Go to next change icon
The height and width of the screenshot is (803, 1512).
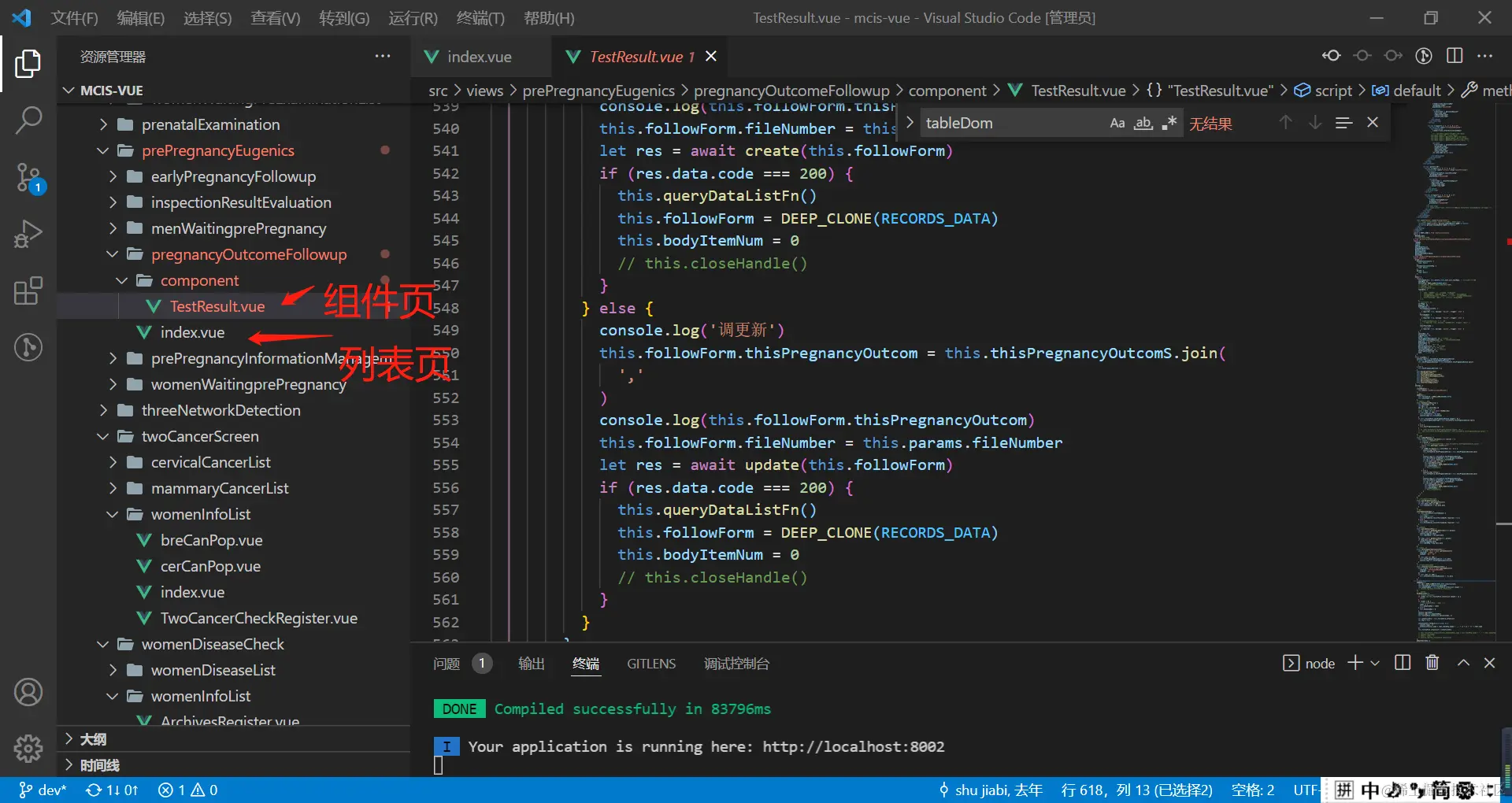tap(1393, 55)
